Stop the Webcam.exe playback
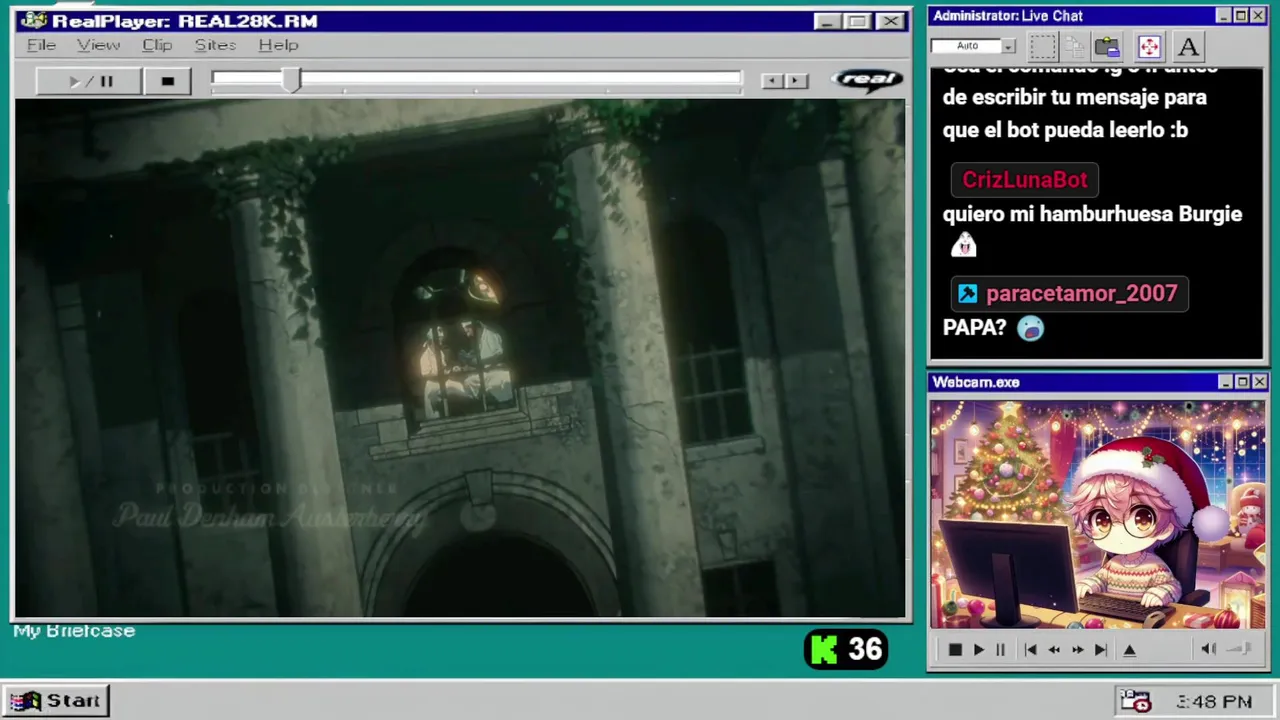Image resolution: width=1280 pixels, height=720 pixels. (x=954, y=650)
